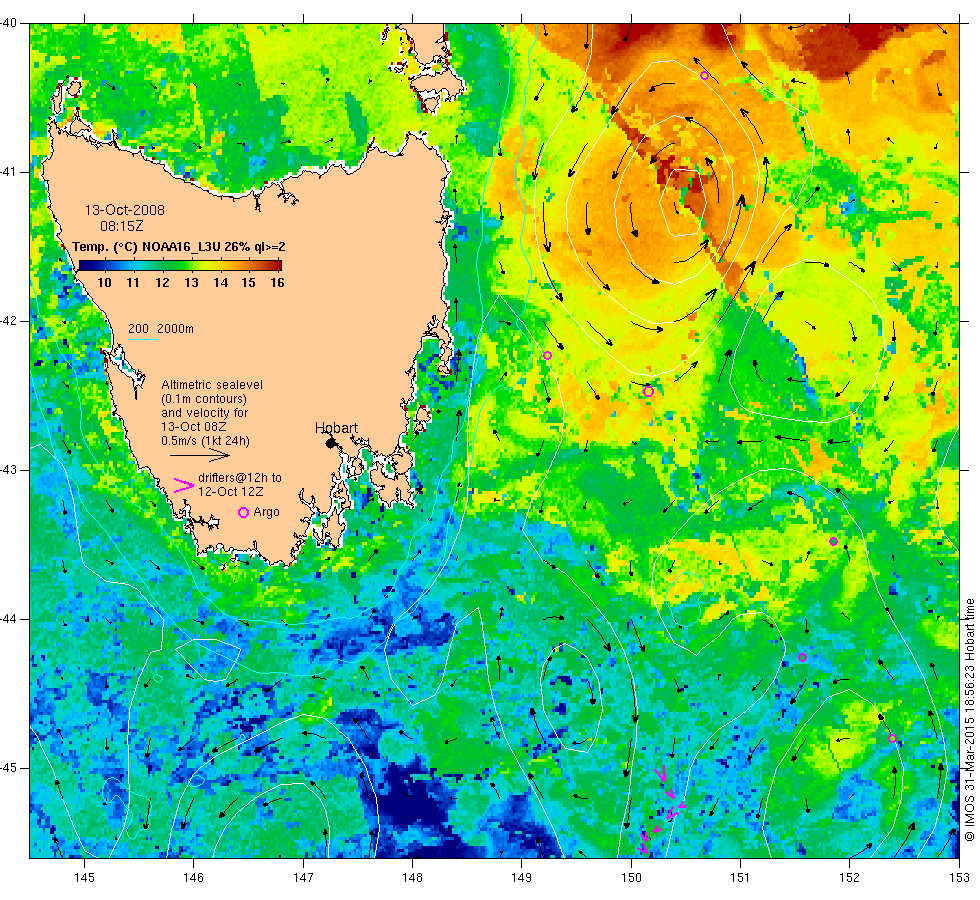
Task: Click the magenta drifter arrow in legend
Action: [x=183, y=486]
